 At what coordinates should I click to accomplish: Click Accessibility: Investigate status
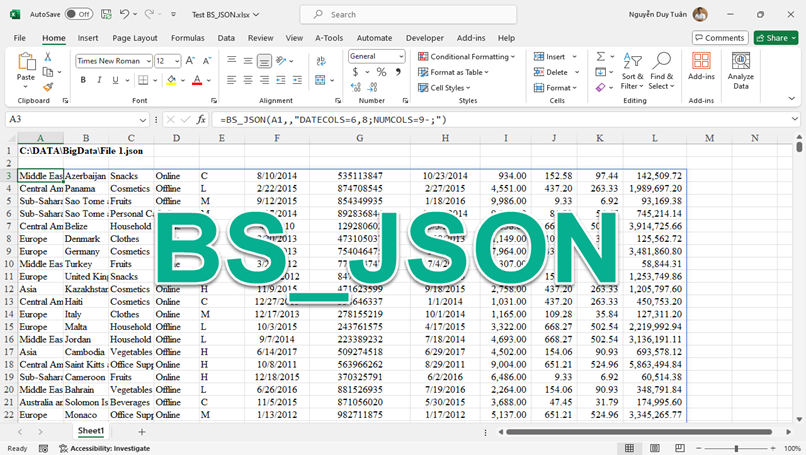click(104, 448)
